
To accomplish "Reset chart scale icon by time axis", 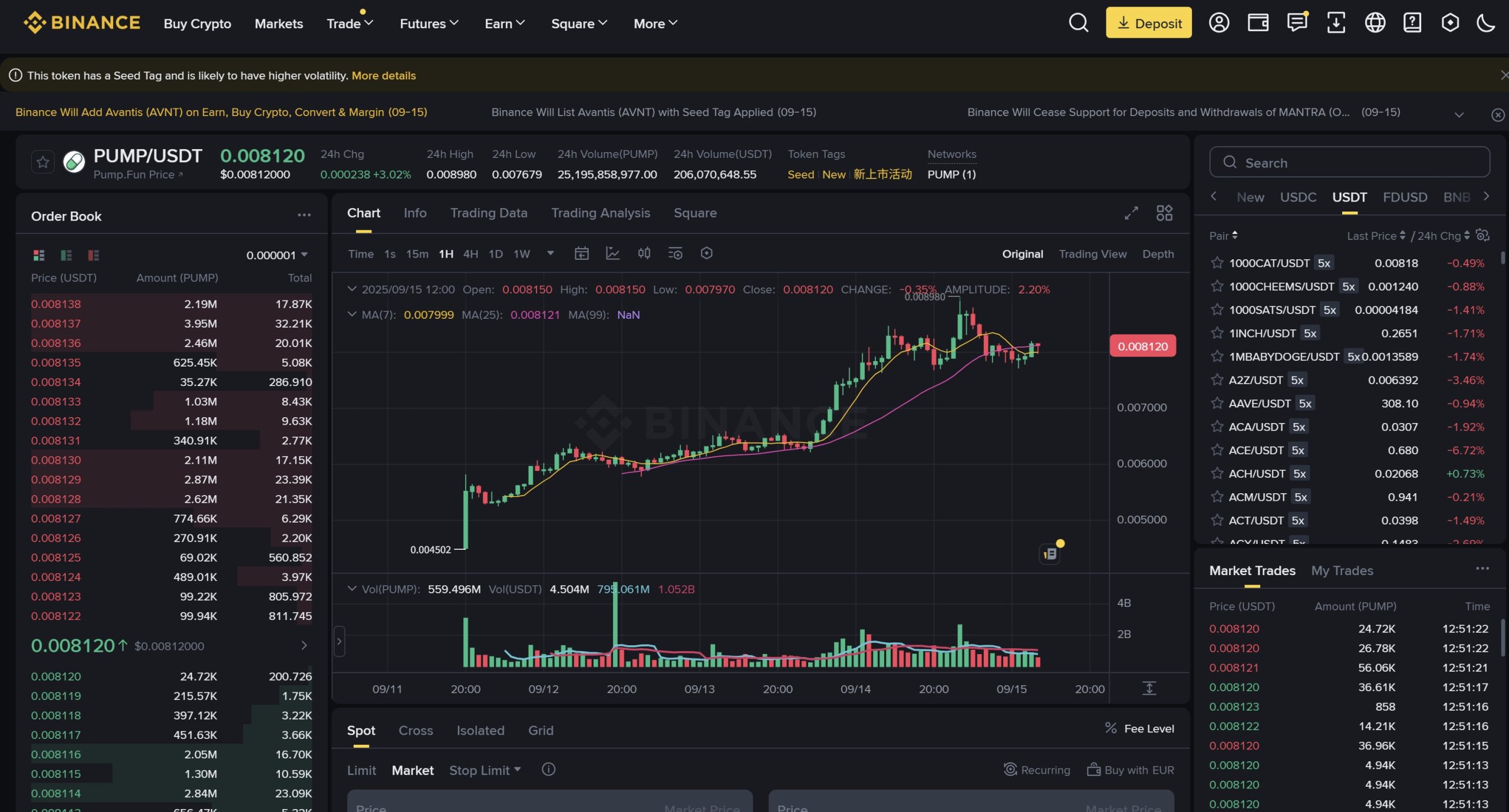I will click(1149, 688).
